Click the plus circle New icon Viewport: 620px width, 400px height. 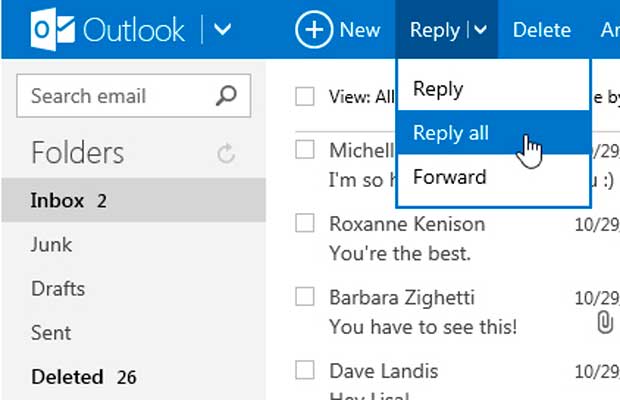(314, 30)
